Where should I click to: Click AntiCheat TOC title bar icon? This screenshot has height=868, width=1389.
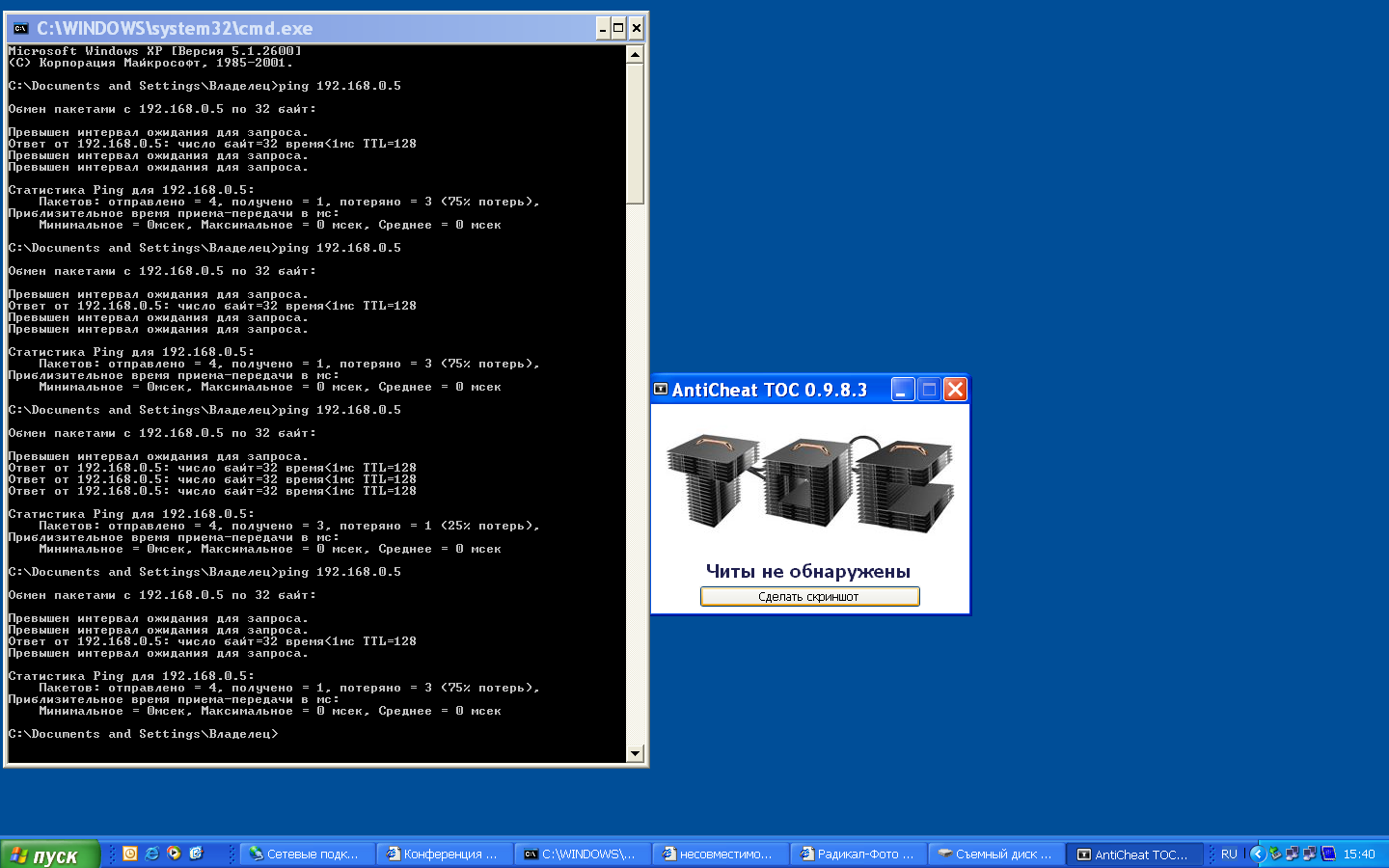(x=661, y=390)
